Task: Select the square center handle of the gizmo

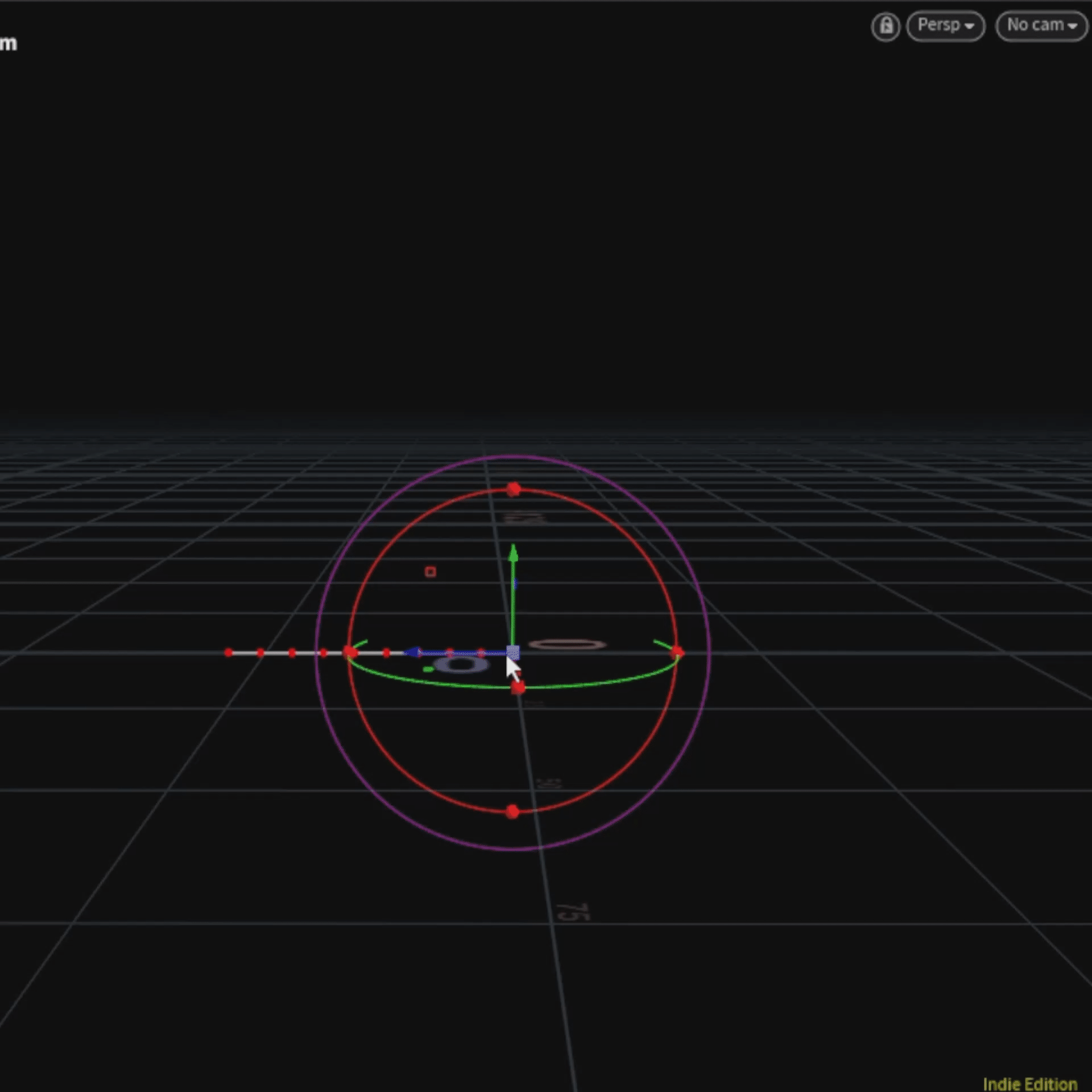Action: [512, 652]
